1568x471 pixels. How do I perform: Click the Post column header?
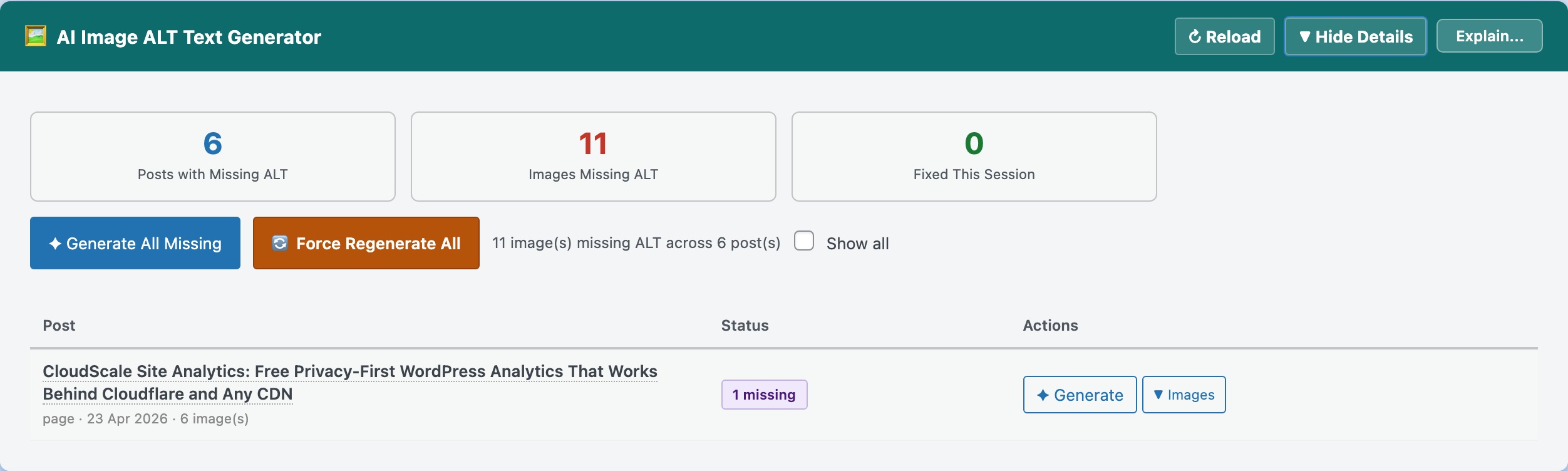tap(59, 326)
